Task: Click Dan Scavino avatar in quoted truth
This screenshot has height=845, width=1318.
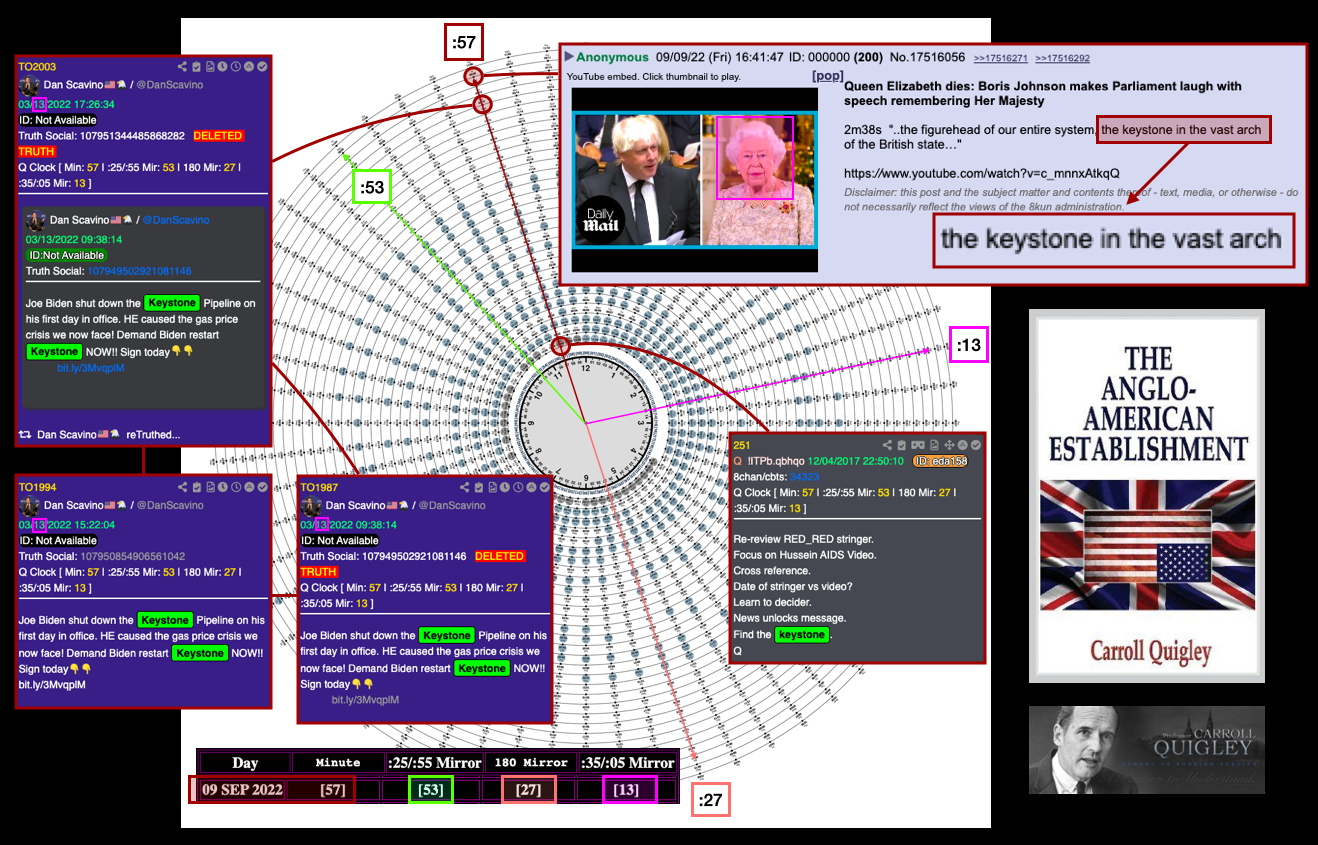Action: [x=36, y=220]
